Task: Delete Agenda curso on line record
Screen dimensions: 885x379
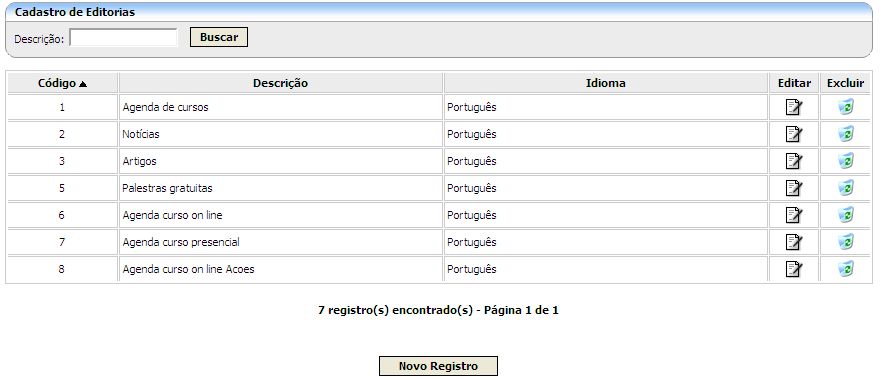Action: pyautogui.click(x=845, y=215)
